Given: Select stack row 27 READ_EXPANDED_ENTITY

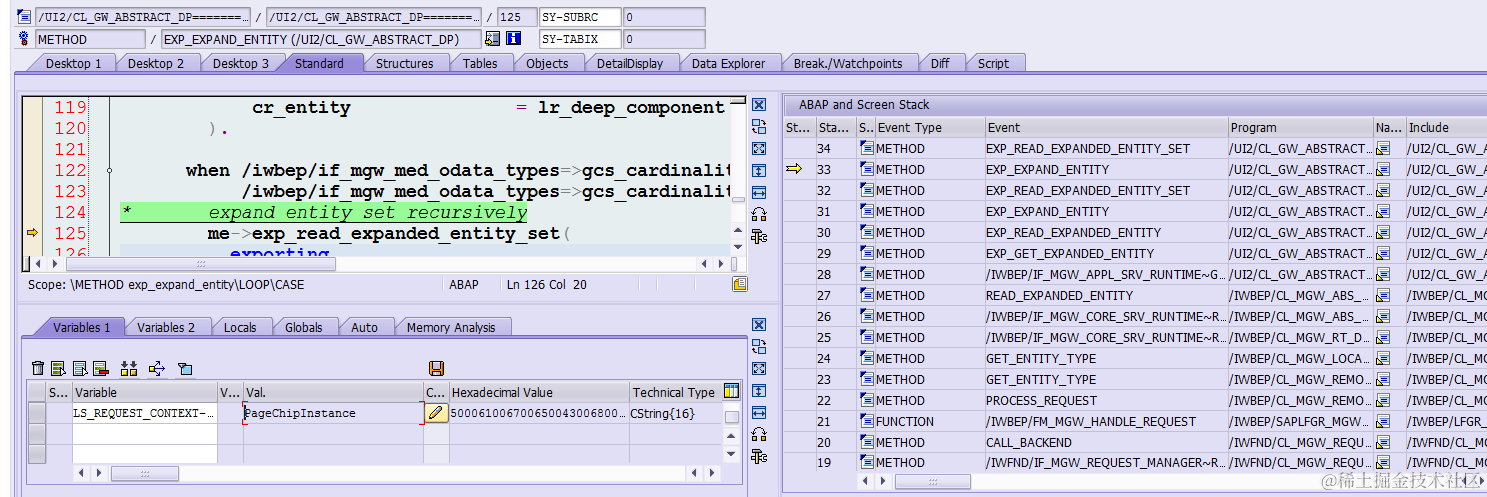Looking at the screenshot, I should tap(1134, 295).
